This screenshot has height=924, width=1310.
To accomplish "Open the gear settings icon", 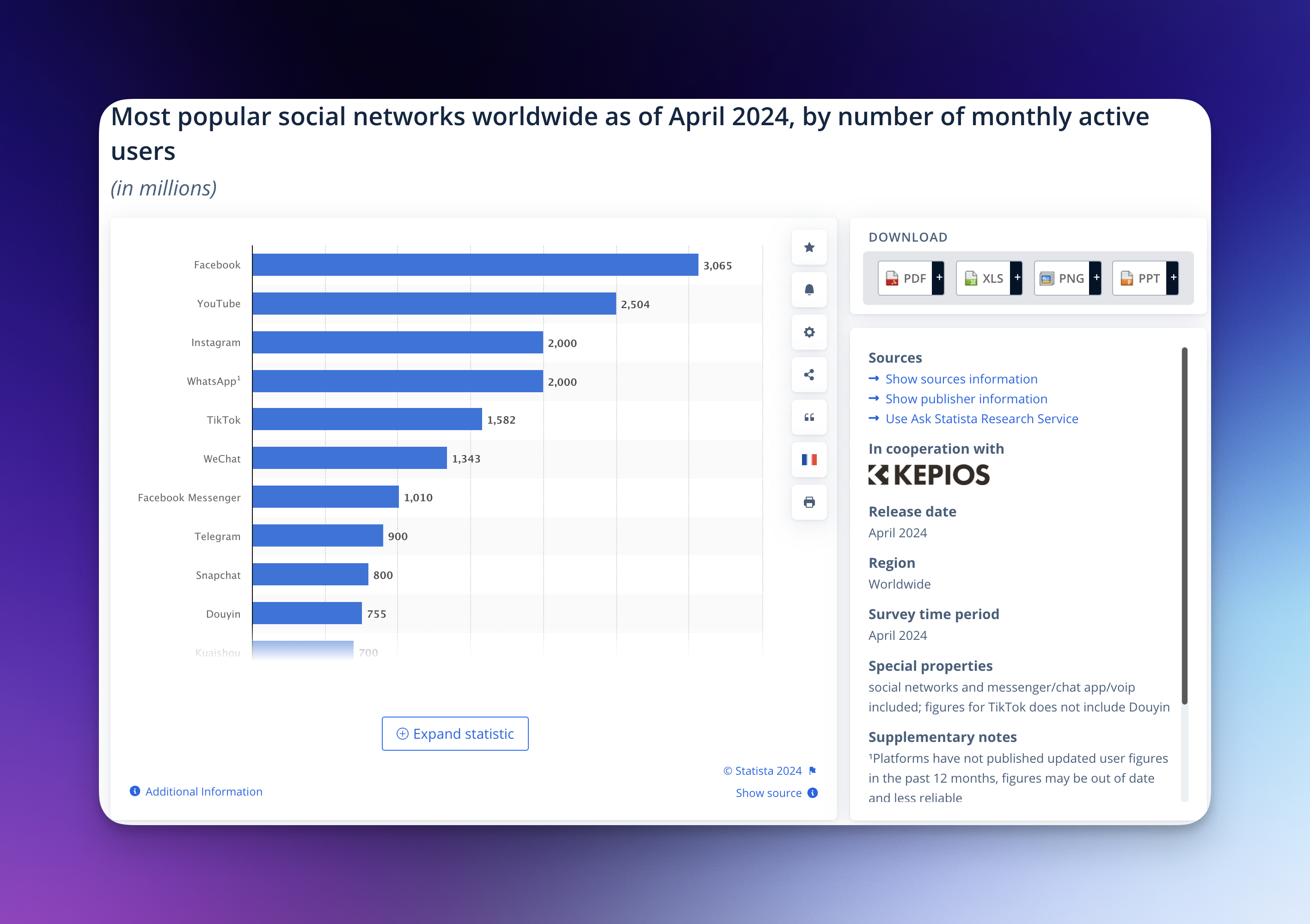I will 809,332.
